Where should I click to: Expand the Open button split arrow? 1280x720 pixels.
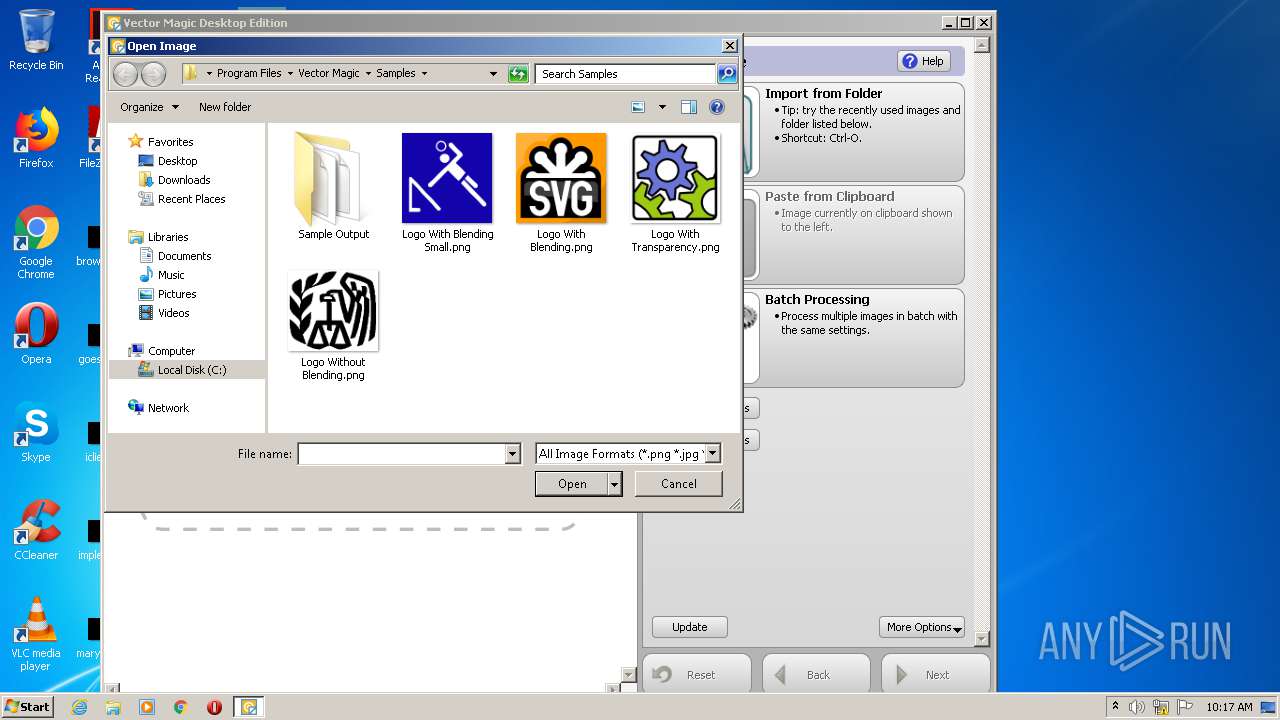point(615,484)
